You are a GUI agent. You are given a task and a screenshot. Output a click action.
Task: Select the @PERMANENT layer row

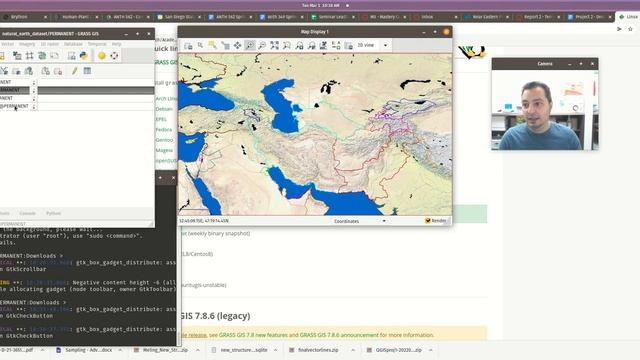(x=77, y=107)
